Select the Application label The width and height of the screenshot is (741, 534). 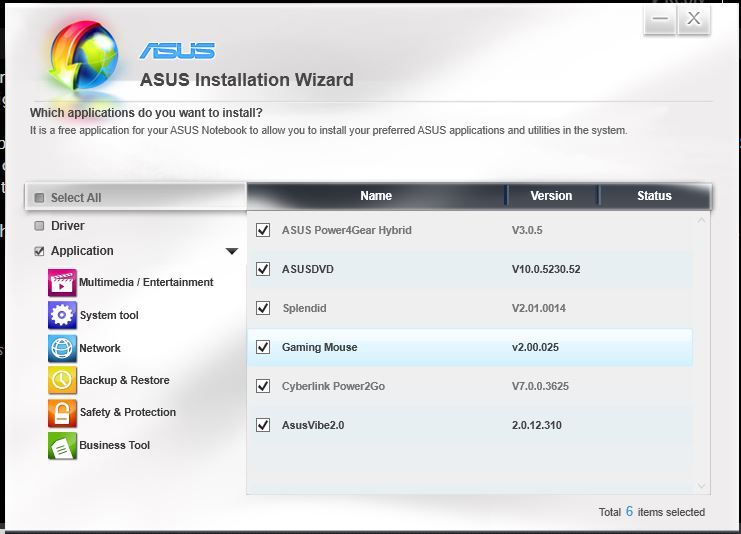pos(82,251)
